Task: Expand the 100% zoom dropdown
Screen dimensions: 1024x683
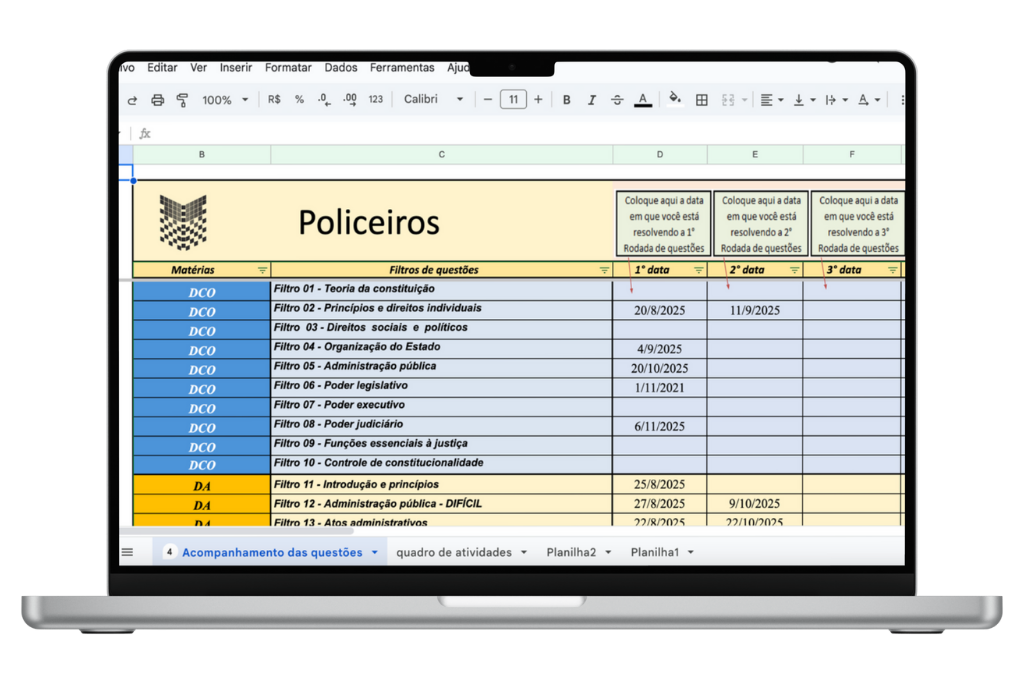Action: click(225, 100)
